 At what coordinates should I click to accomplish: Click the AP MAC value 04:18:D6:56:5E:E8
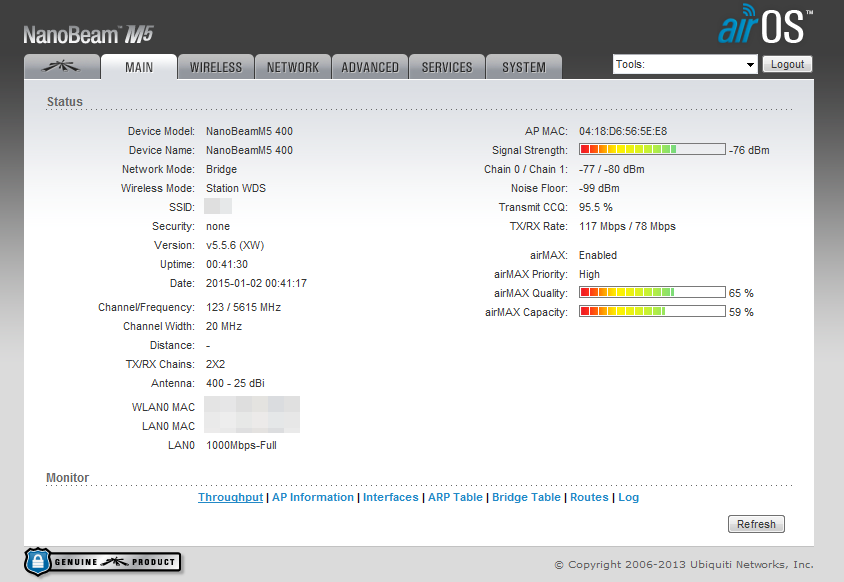(623, 131)
